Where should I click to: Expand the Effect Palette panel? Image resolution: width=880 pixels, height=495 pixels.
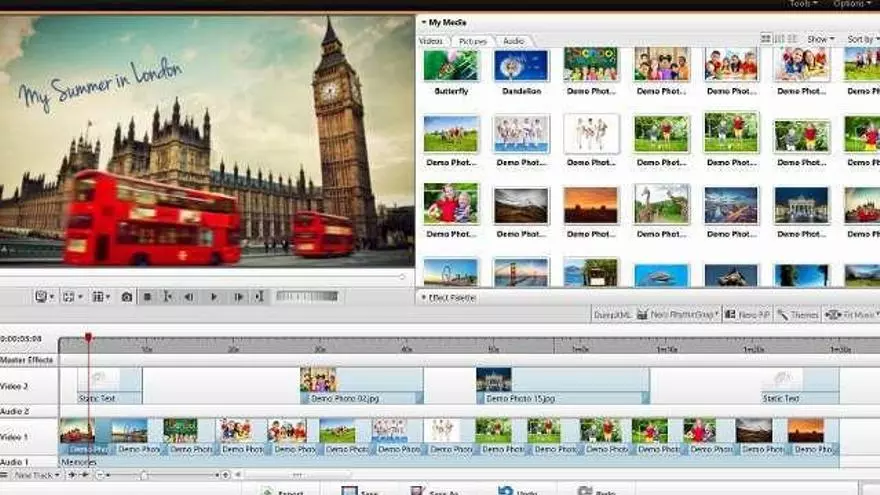(x=424, y=298)
